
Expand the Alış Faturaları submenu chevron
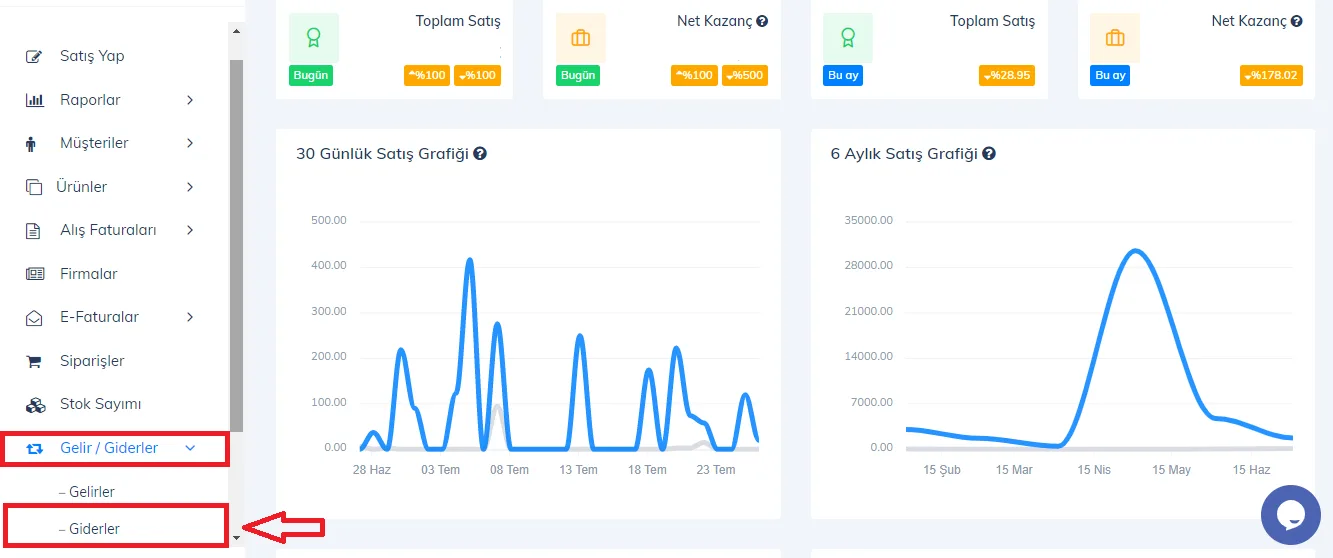(x=190, y=230)
